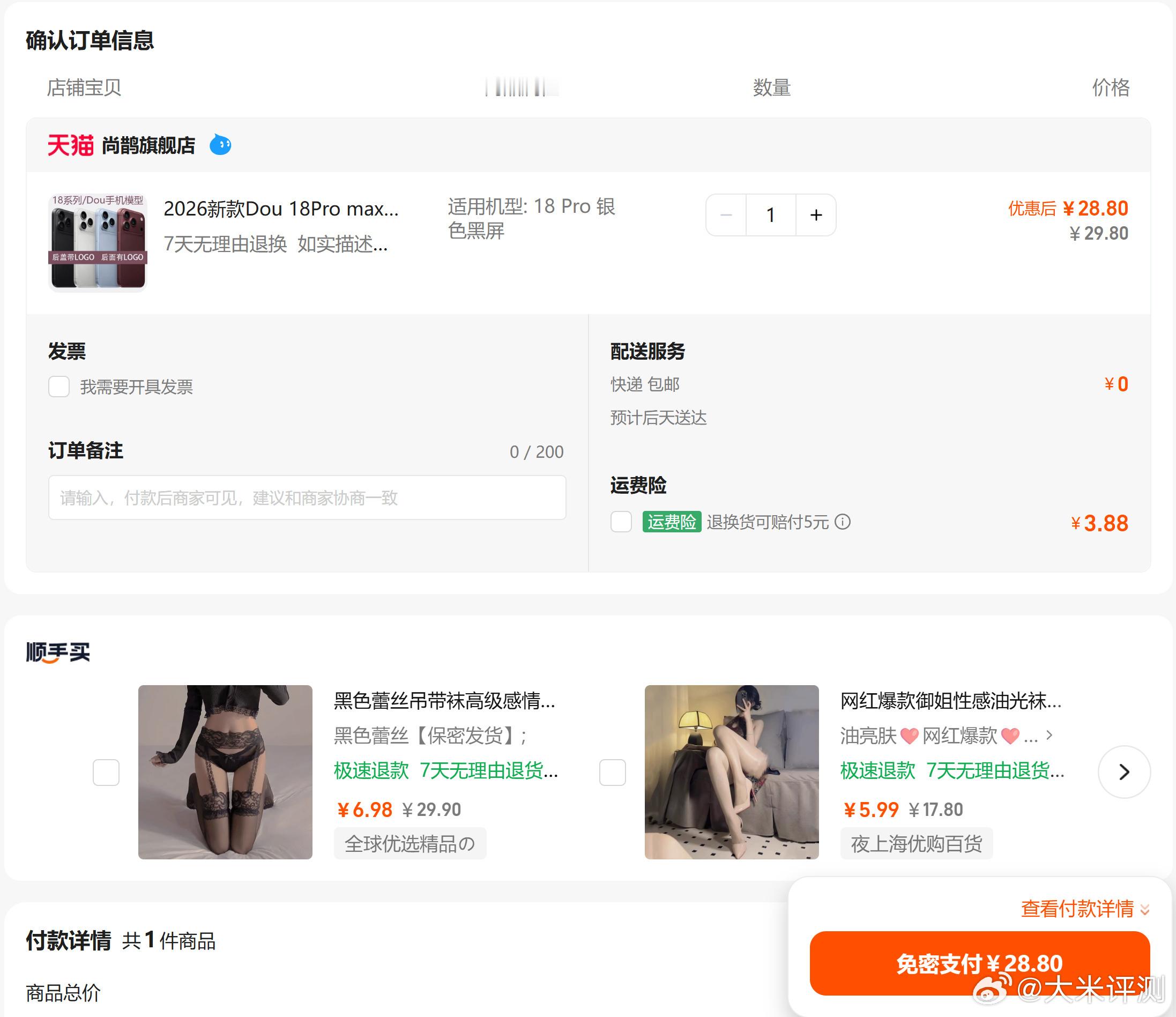
Task: Click 7天无理由退换 如实描述 under the phone item
Action: point(276,244)
